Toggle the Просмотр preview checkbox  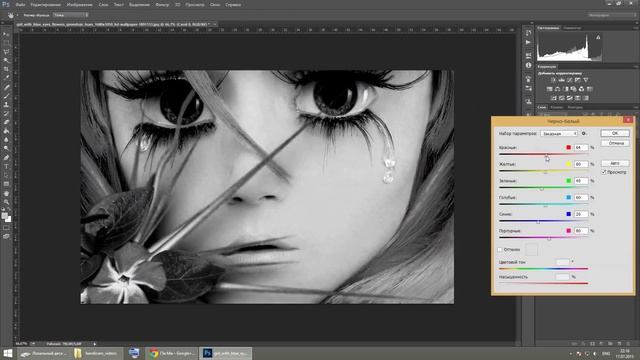coord(604,172)
